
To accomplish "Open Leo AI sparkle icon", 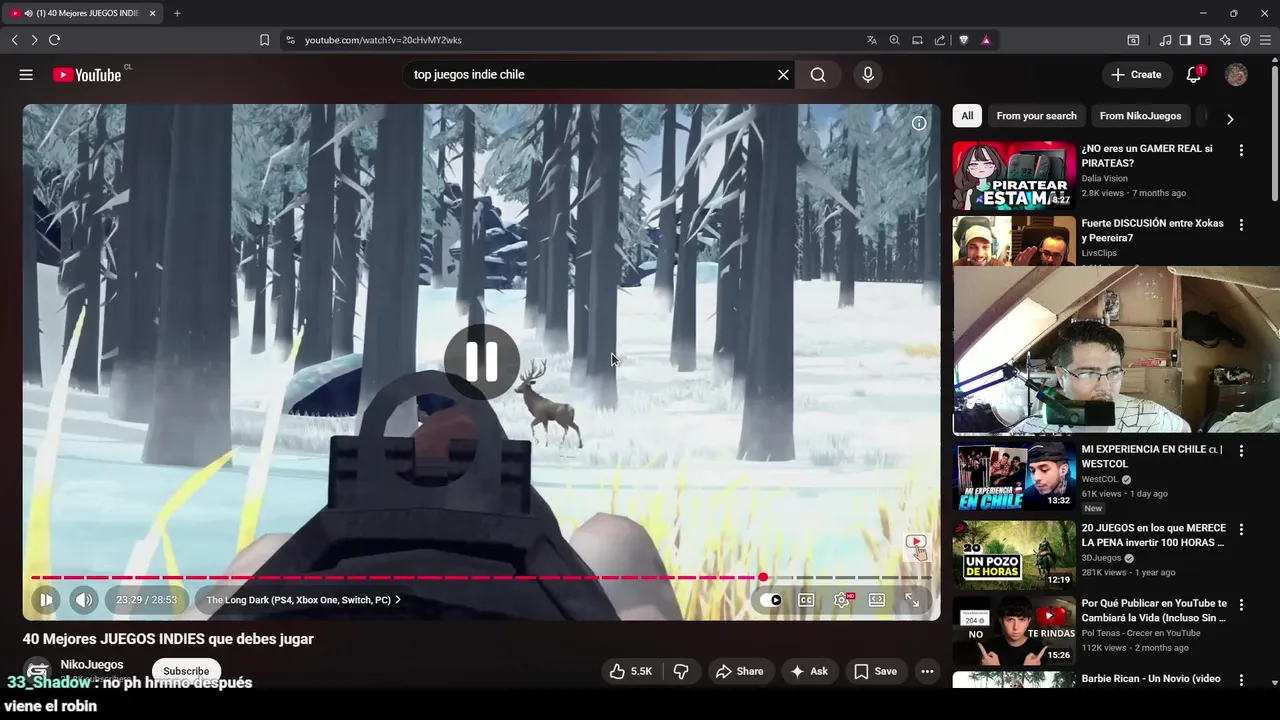I will pos(1225,40).
